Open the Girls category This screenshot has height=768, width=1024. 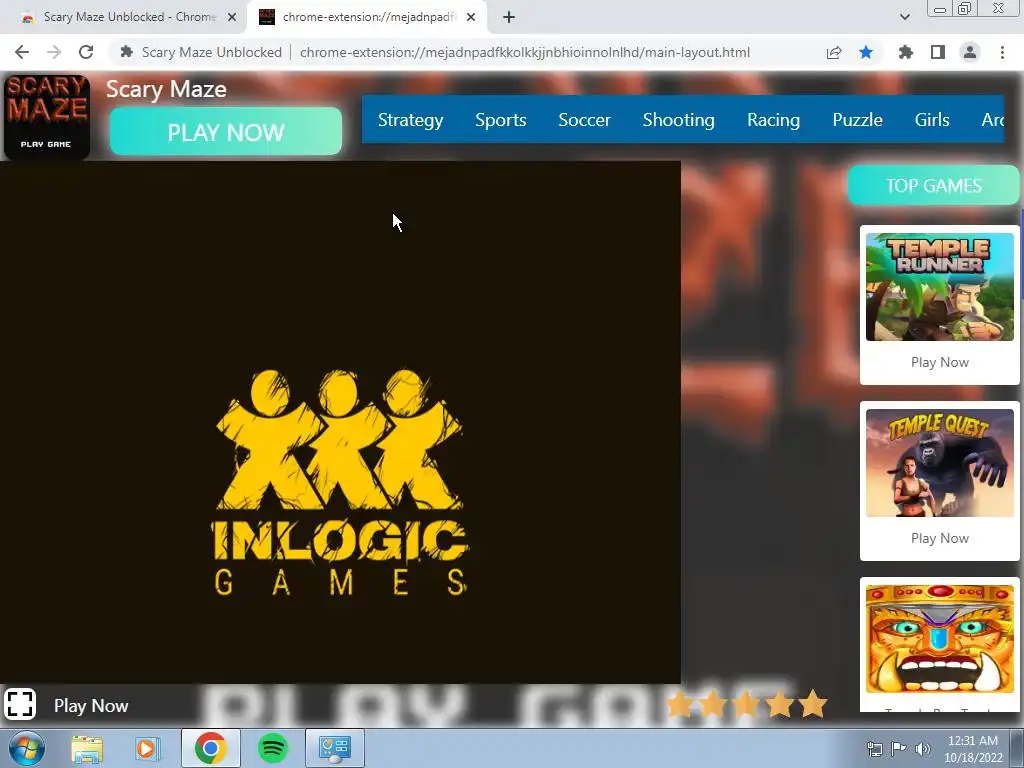(931, 120)
